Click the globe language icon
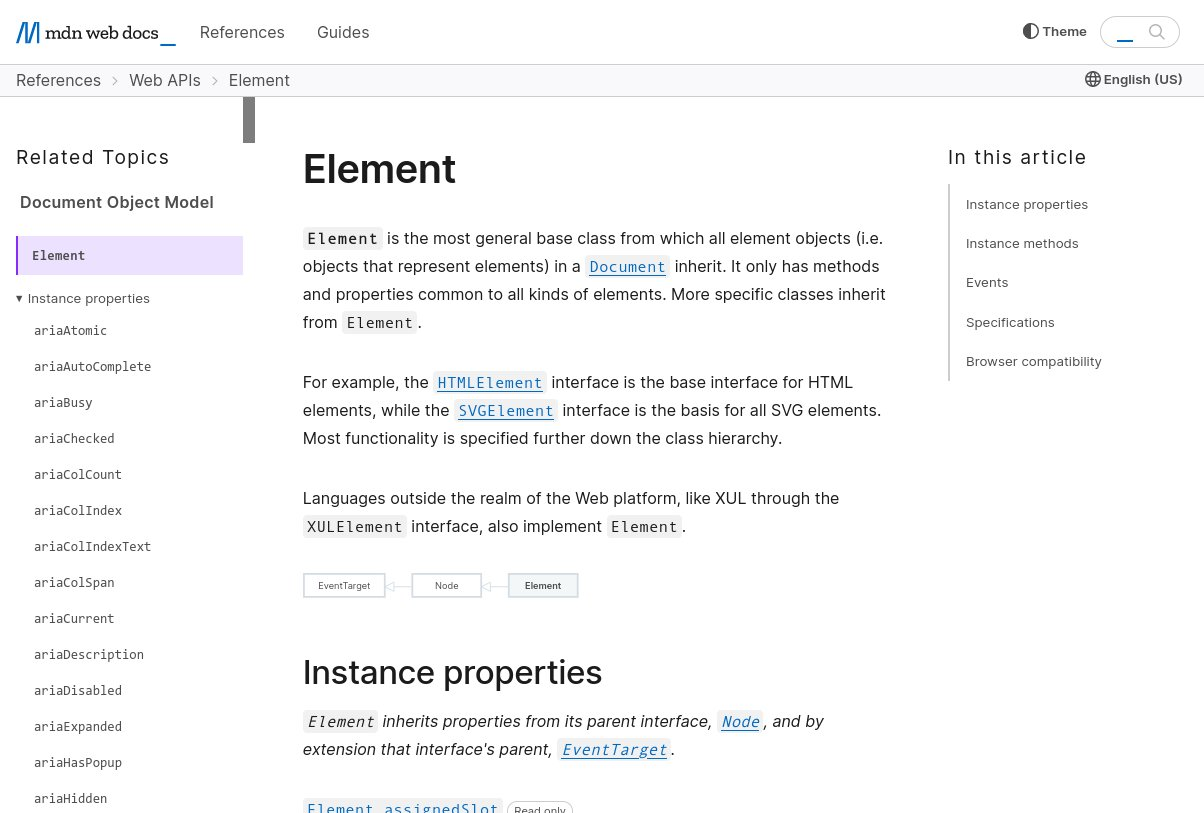The height and width of the screenshot is (813, 1204). point(1093,79)
